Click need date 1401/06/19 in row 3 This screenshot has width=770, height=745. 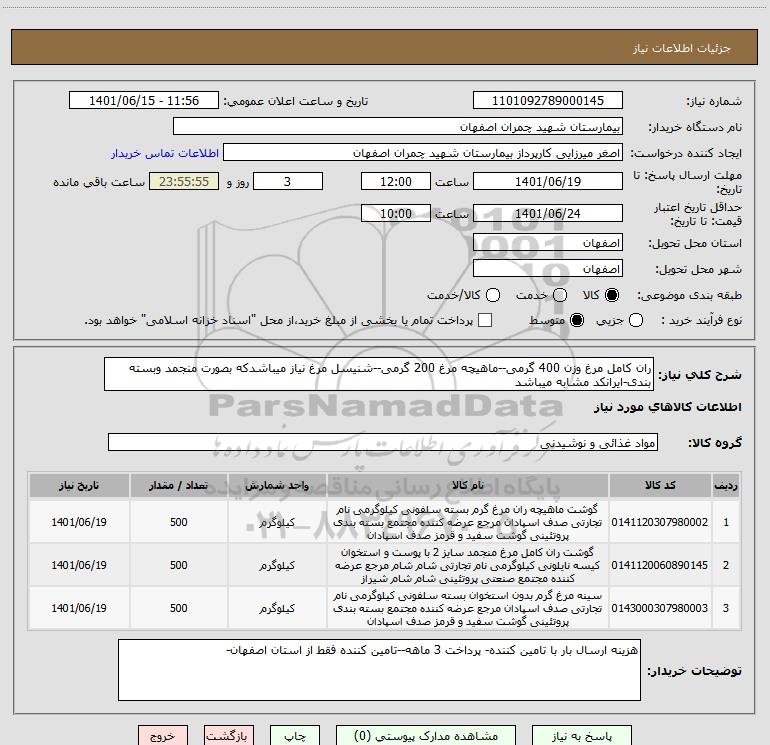coord(79,608)
